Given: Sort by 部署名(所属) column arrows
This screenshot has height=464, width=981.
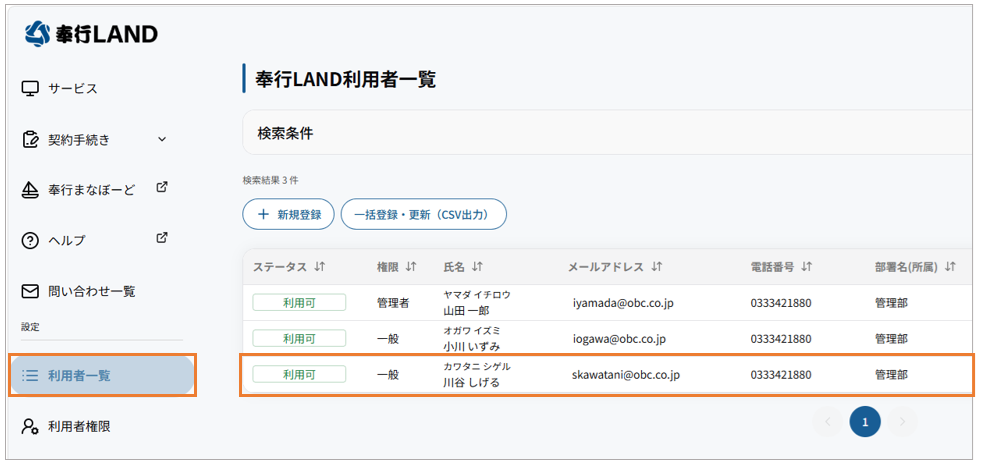Looking at the screenshot, I should pos(950,267).
